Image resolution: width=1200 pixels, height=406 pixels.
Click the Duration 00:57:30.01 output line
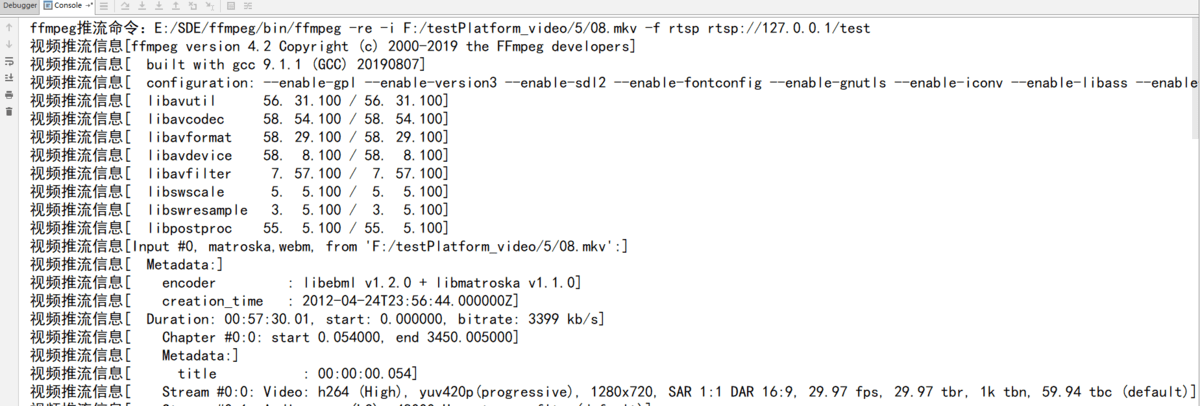(x=317, y=319)
